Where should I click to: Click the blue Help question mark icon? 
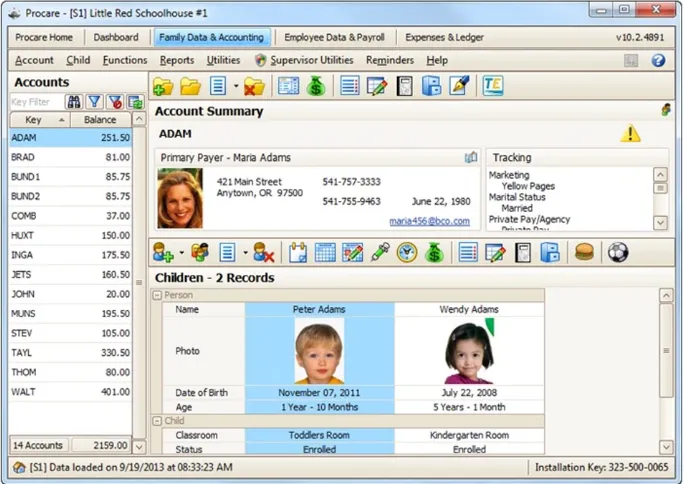coord(658,60)
